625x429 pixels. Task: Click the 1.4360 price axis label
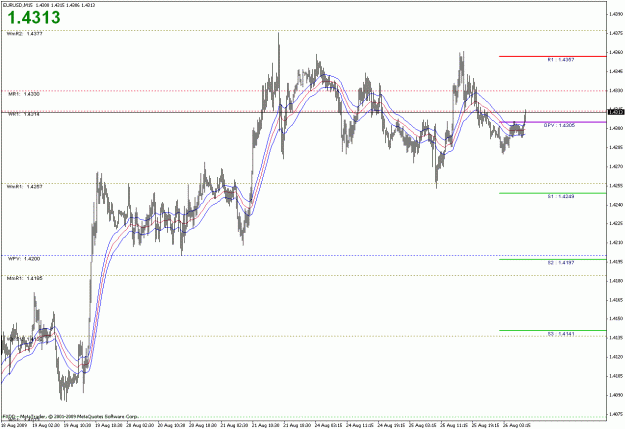[616, 52]
